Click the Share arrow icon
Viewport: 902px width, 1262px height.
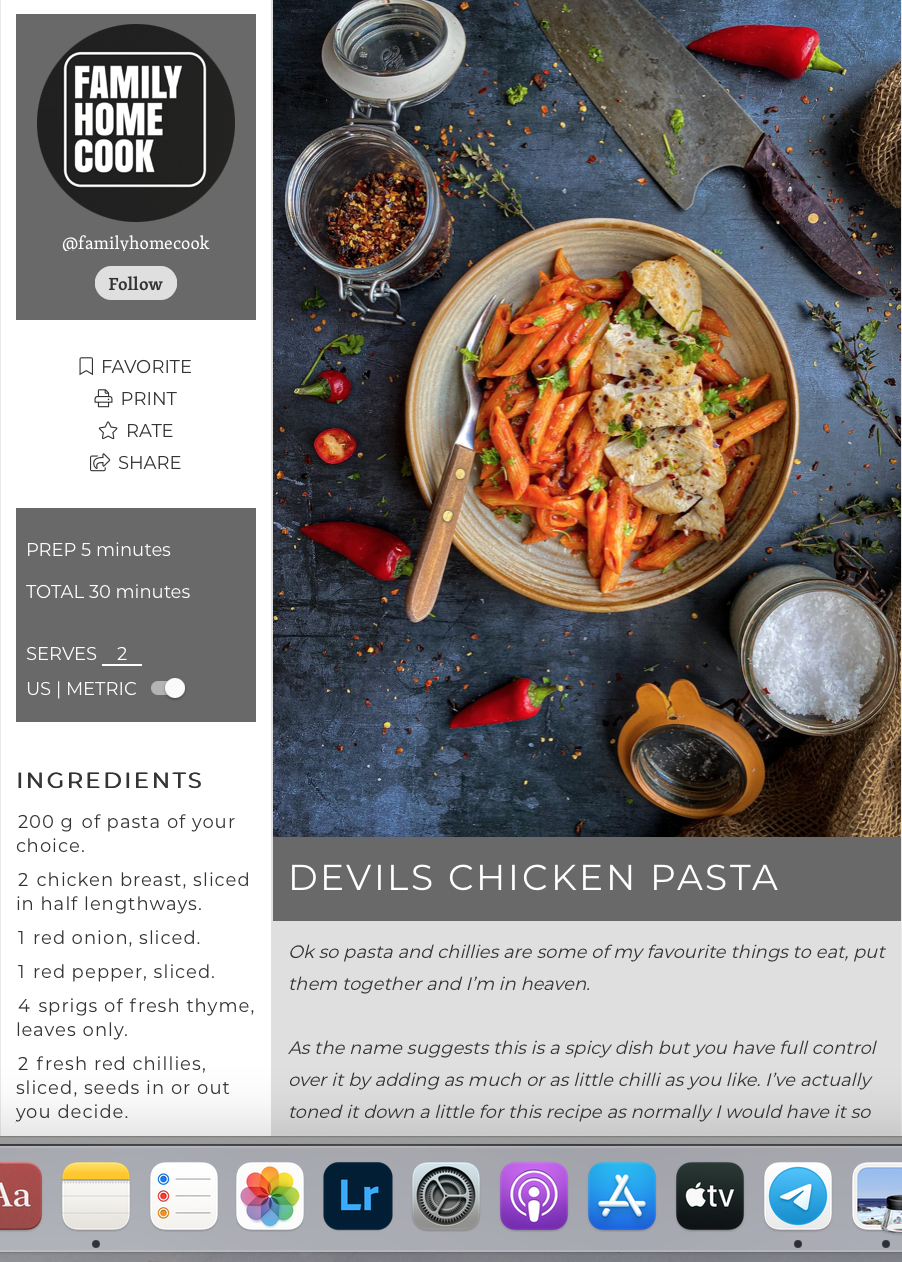(100, 463)
